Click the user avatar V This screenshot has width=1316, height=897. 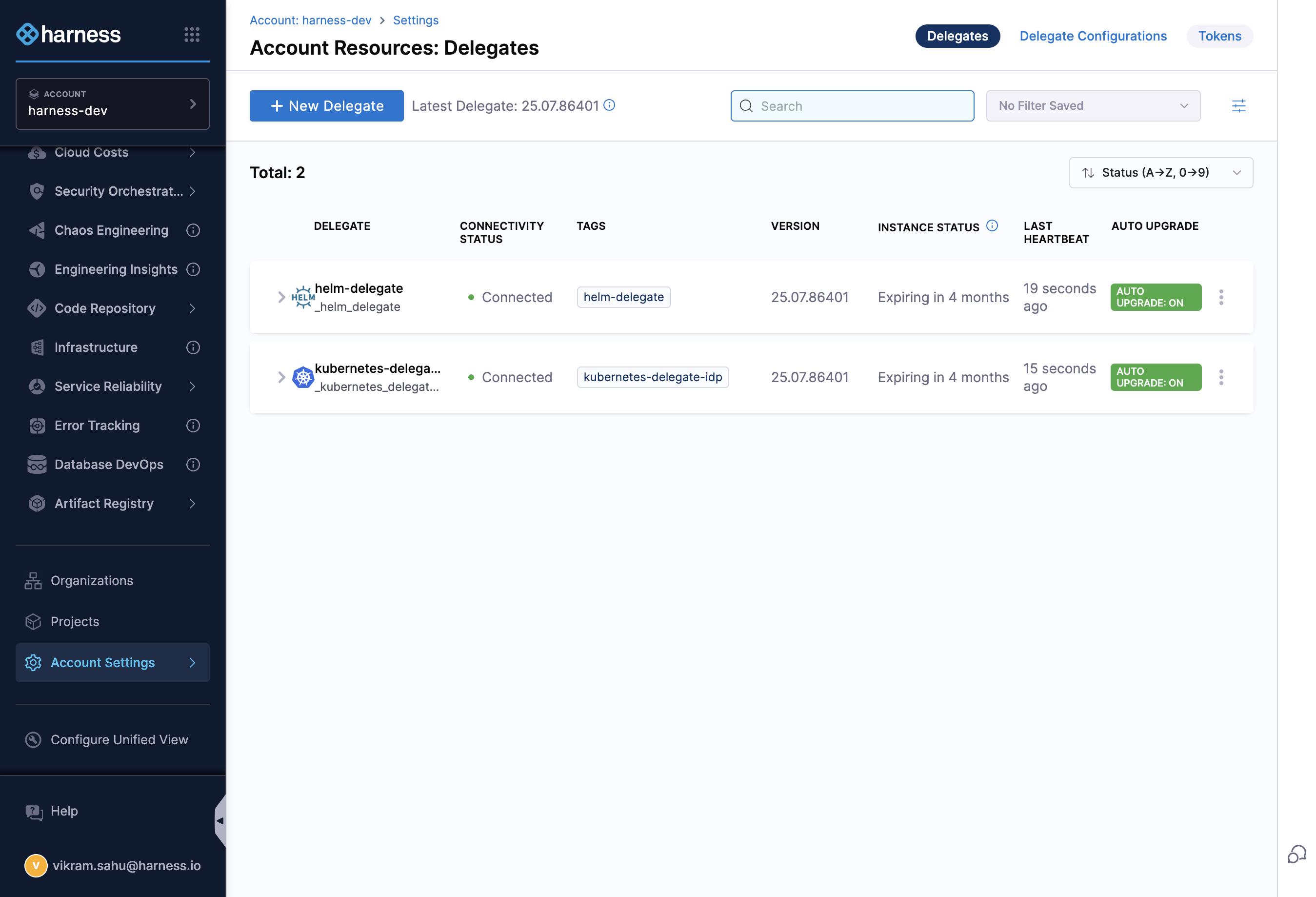click(36, 866)
